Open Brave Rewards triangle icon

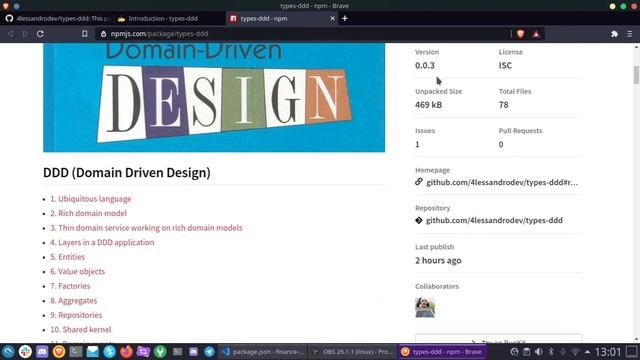click(536, 34)
